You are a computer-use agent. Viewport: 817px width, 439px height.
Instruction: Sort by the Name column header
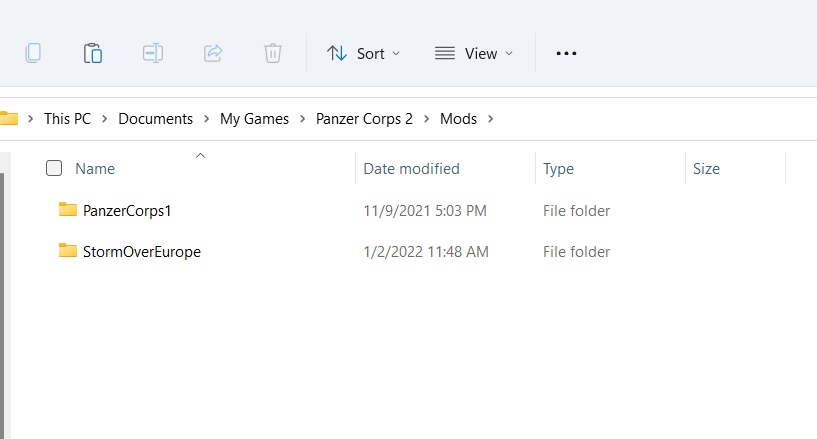pos(95,169)
